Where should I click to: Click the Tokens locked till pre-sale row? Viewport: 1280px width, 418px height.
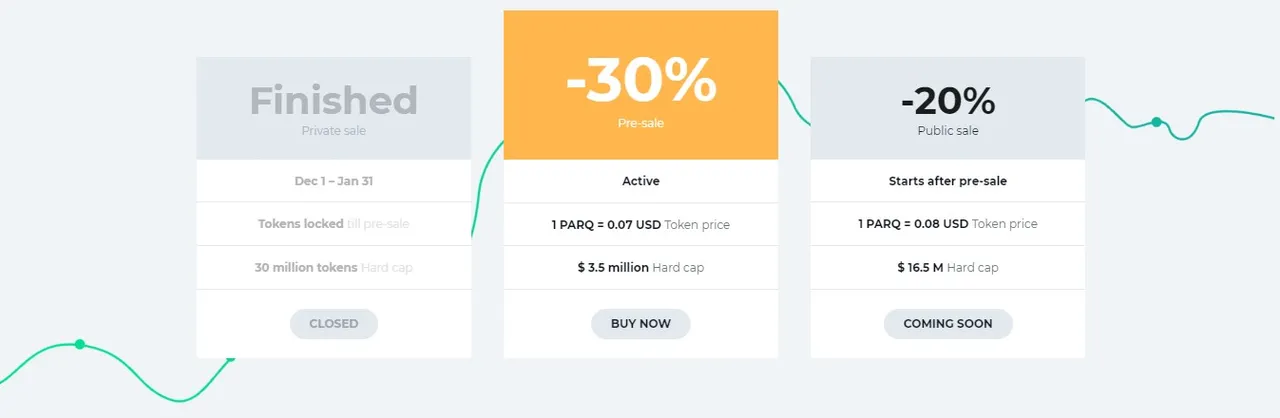[334, 224]
